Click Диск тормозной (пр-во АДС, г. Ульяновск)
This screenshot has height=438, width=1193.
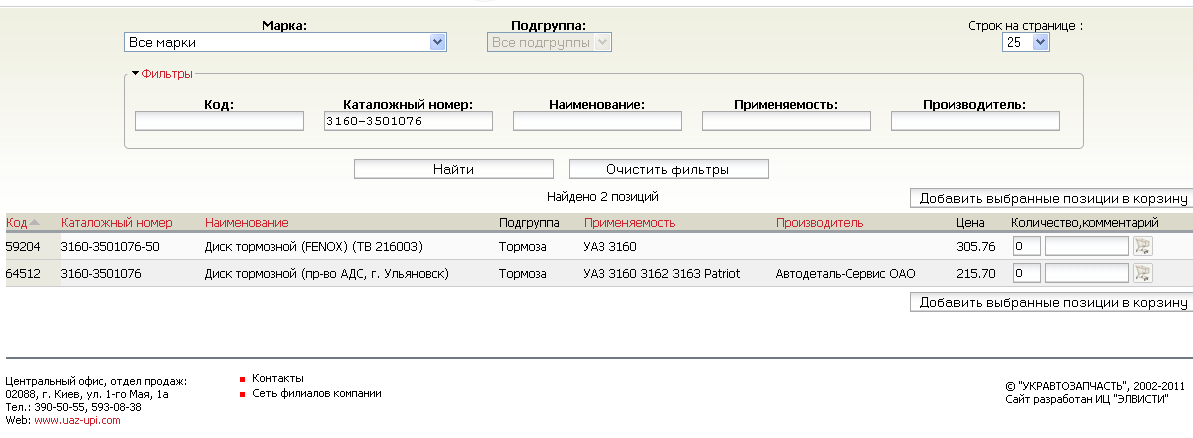tap(326, 273)
